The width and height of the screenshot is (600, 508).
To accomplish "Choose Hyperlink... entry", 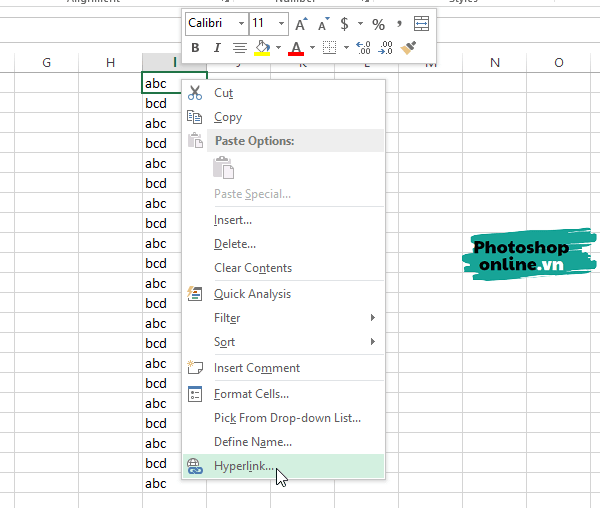I will click(x=284, y=466).
